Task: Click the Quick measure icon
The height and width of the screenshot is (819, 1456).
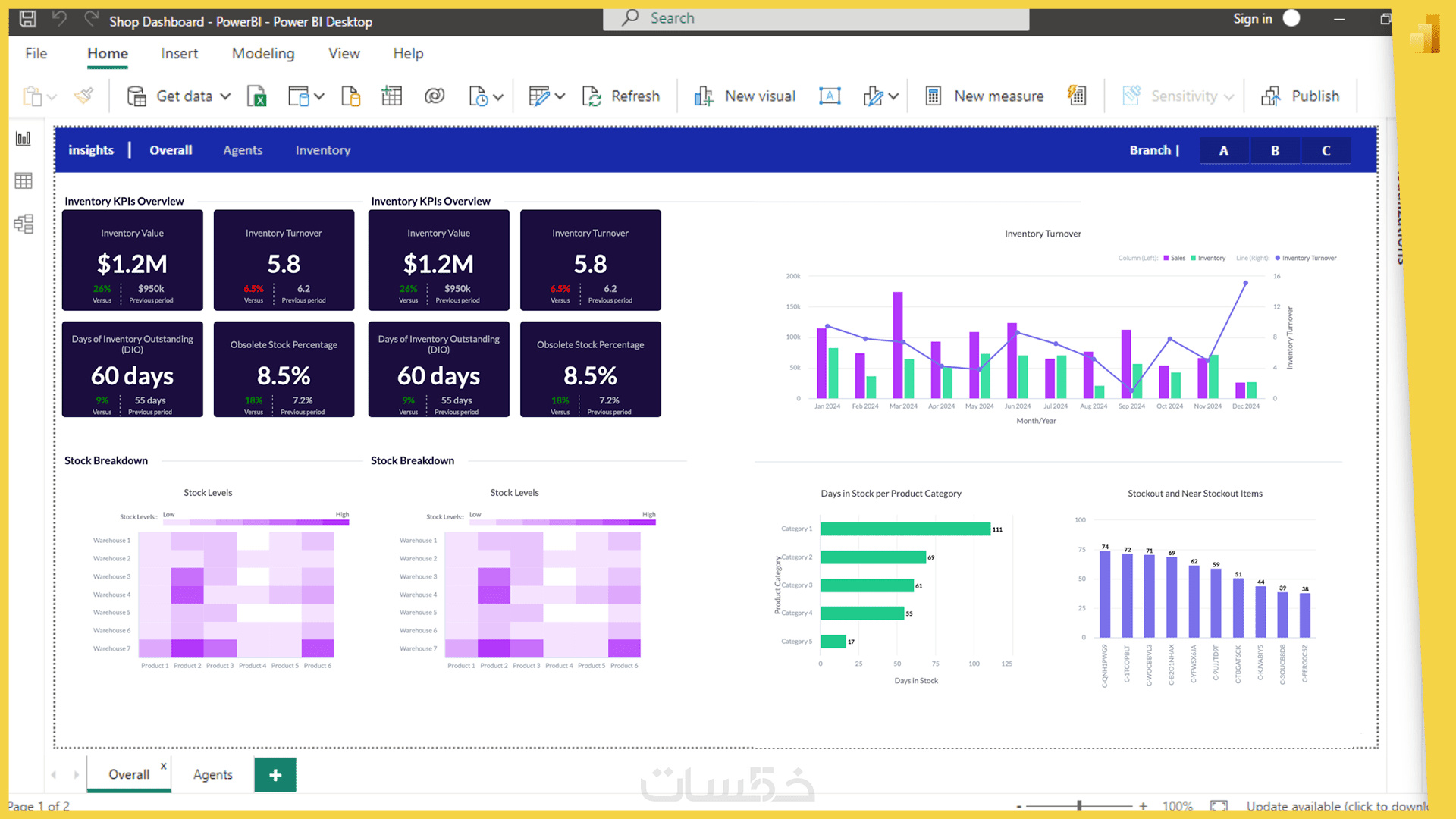Action: (x=1077, y=96)
